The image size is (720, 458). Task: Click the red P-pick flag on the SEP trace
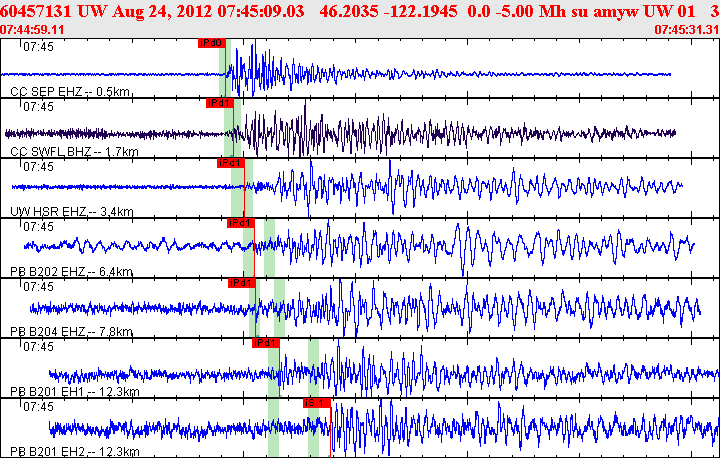click(211, 43)
